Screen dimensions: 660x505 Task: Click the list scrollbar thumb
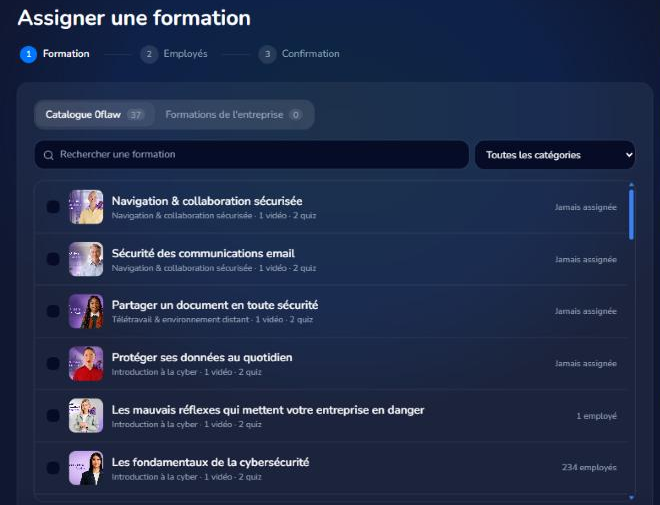click(x=631, y=215)
